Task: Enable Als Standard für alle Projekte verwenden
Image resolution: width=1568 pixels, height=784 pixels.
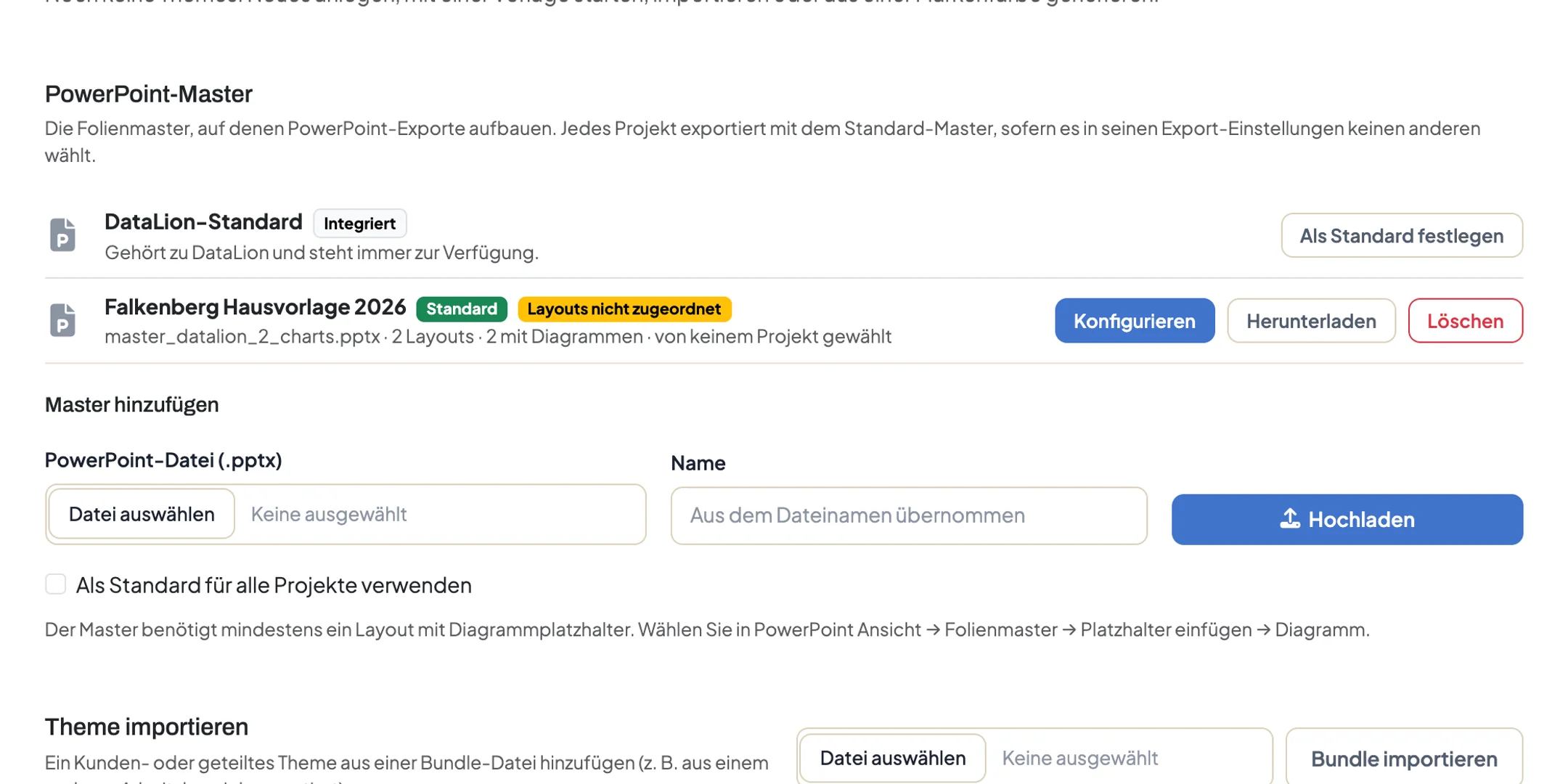Action: [x=56, y=584]
